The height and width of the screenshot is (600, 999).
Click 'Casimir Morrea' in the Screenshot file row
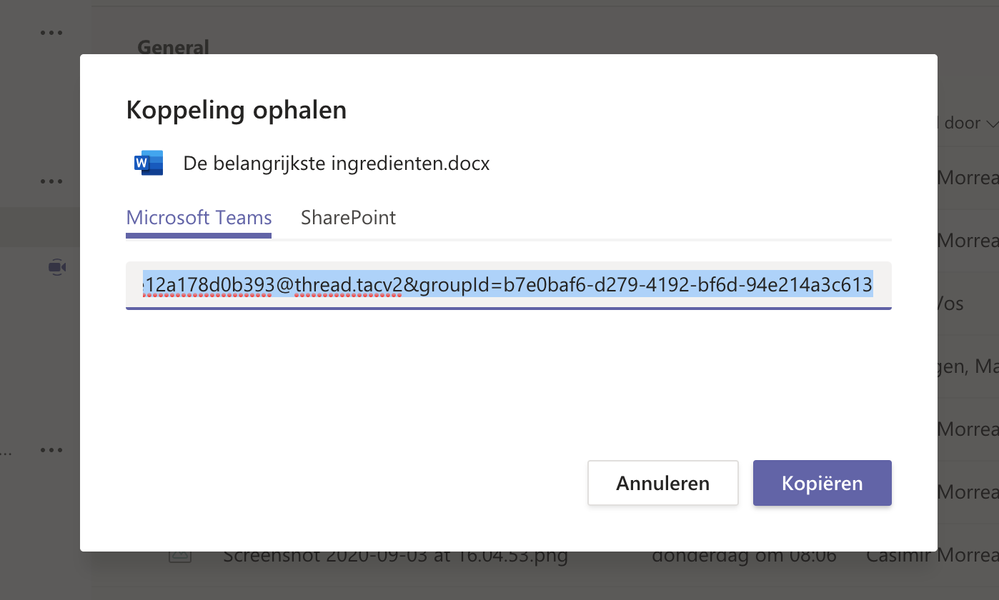pos(931,556)
